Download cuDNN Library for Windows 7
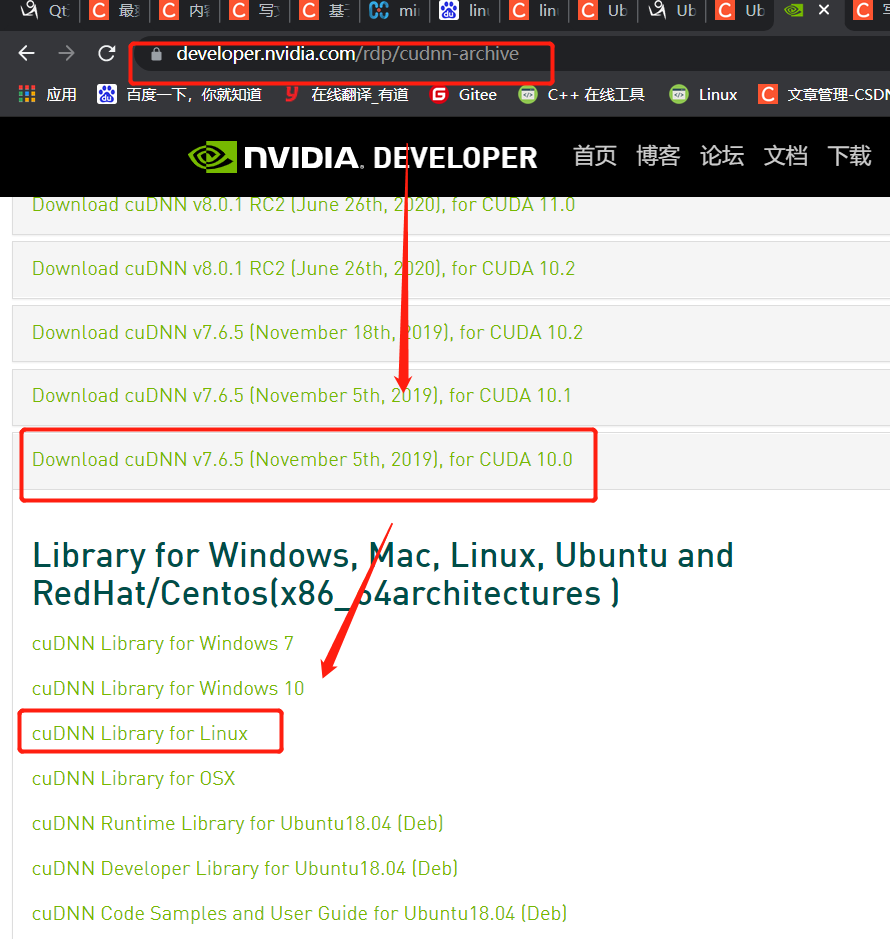This screenshot has height=939, width=890. [x=163, y=644]
